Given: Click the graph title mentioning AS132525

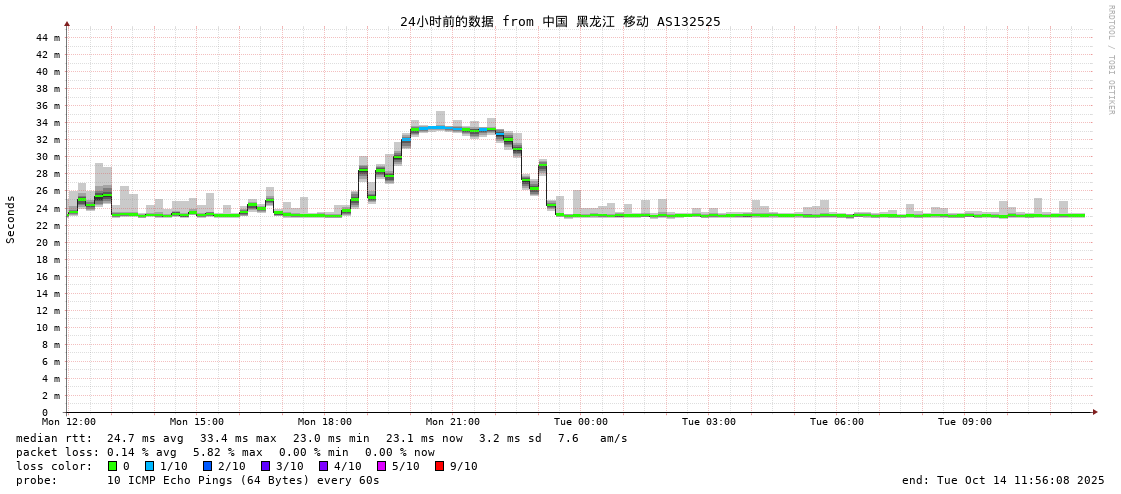Looking at the screenshot, I should coord(560,21).
